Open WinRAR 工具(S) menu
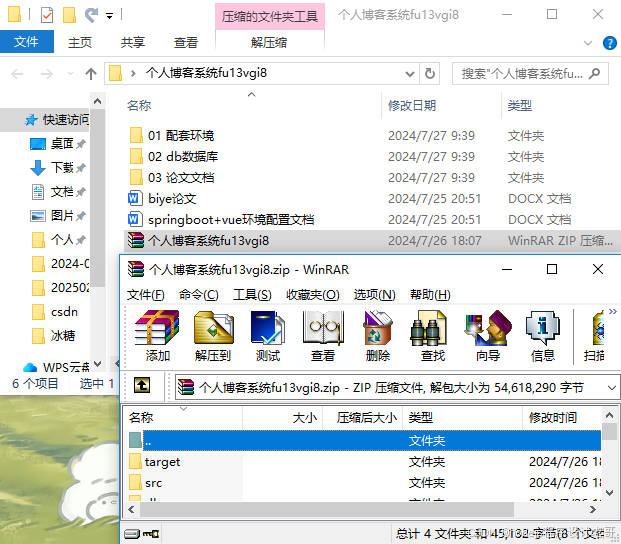 pos(252,295)
